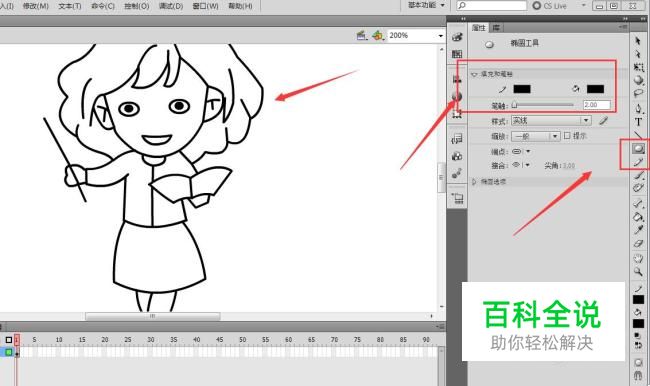Select the Brush tool
This screenshot has width=650, height=386.
point(638,175)
